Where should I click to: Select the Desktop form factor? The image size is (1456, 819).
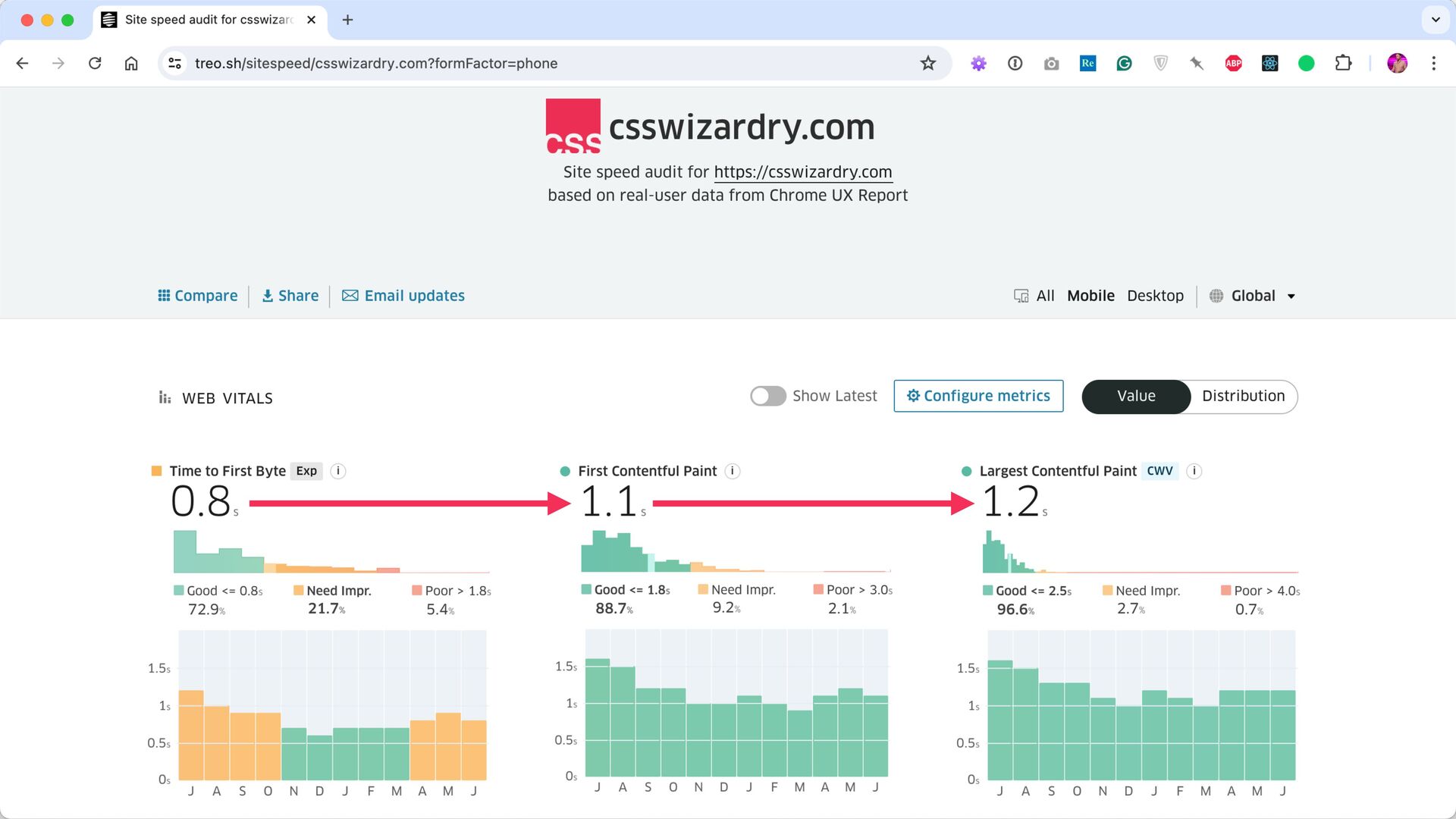pyautogui.click(x=1155, y=296)
